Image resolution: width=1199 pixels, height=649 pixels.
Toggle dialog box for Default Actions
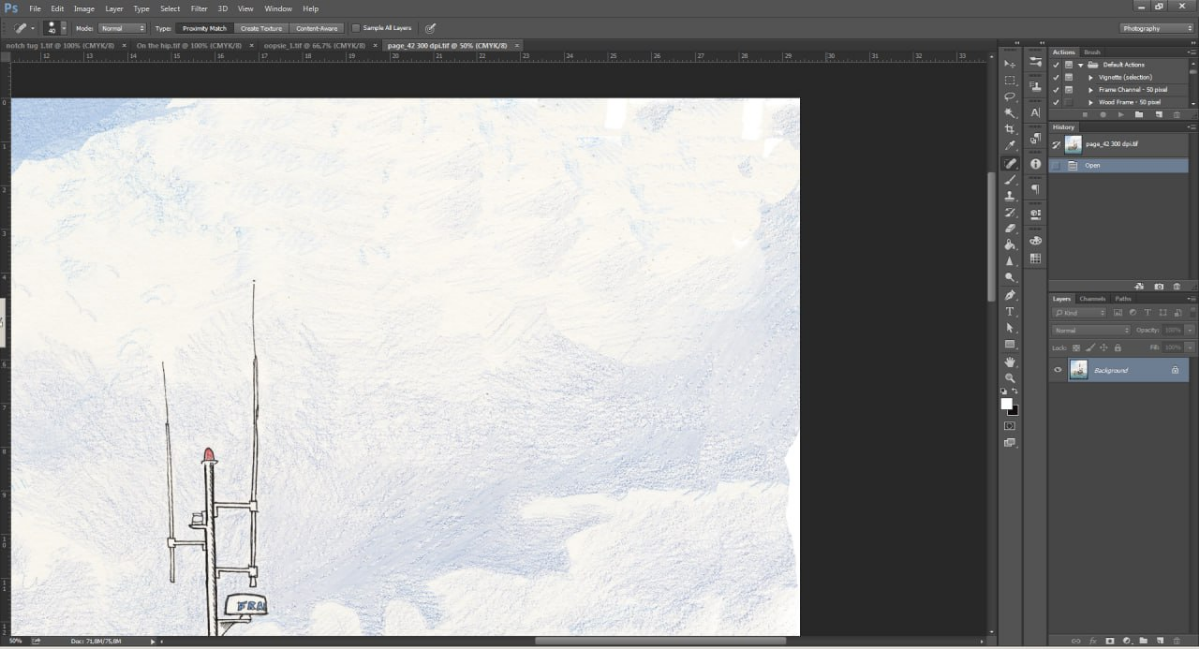point(1068,65)
